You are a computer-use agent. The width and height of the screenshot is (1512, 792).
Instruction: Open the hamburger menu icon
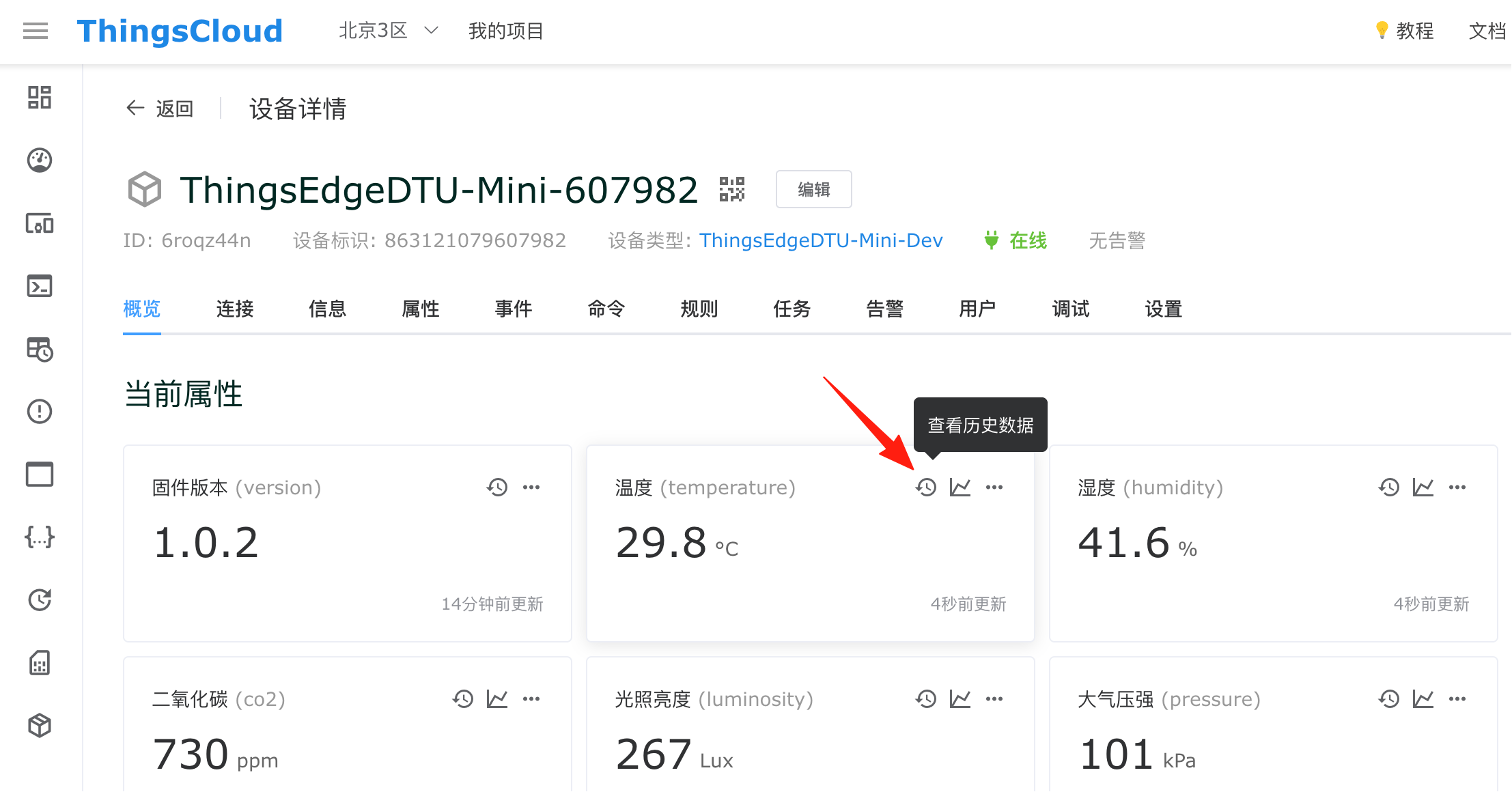point(36,31)
